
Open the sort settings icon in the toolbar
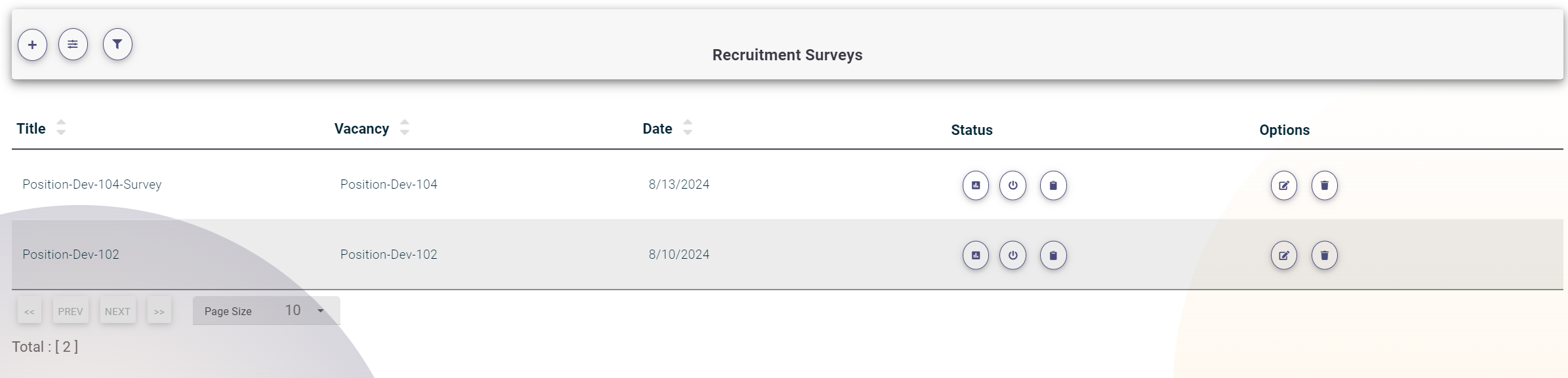(x=73, y=44)
